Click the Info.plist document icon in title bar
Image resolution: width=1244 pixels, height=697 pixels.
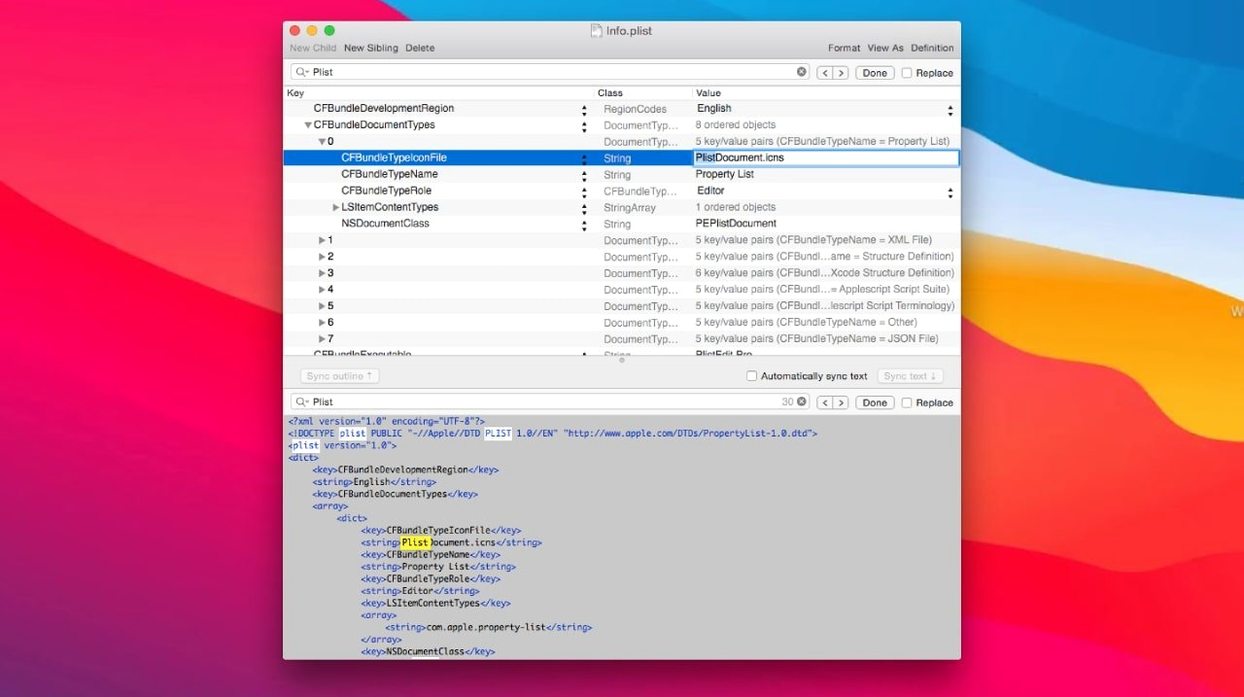[x=597, y=31]
